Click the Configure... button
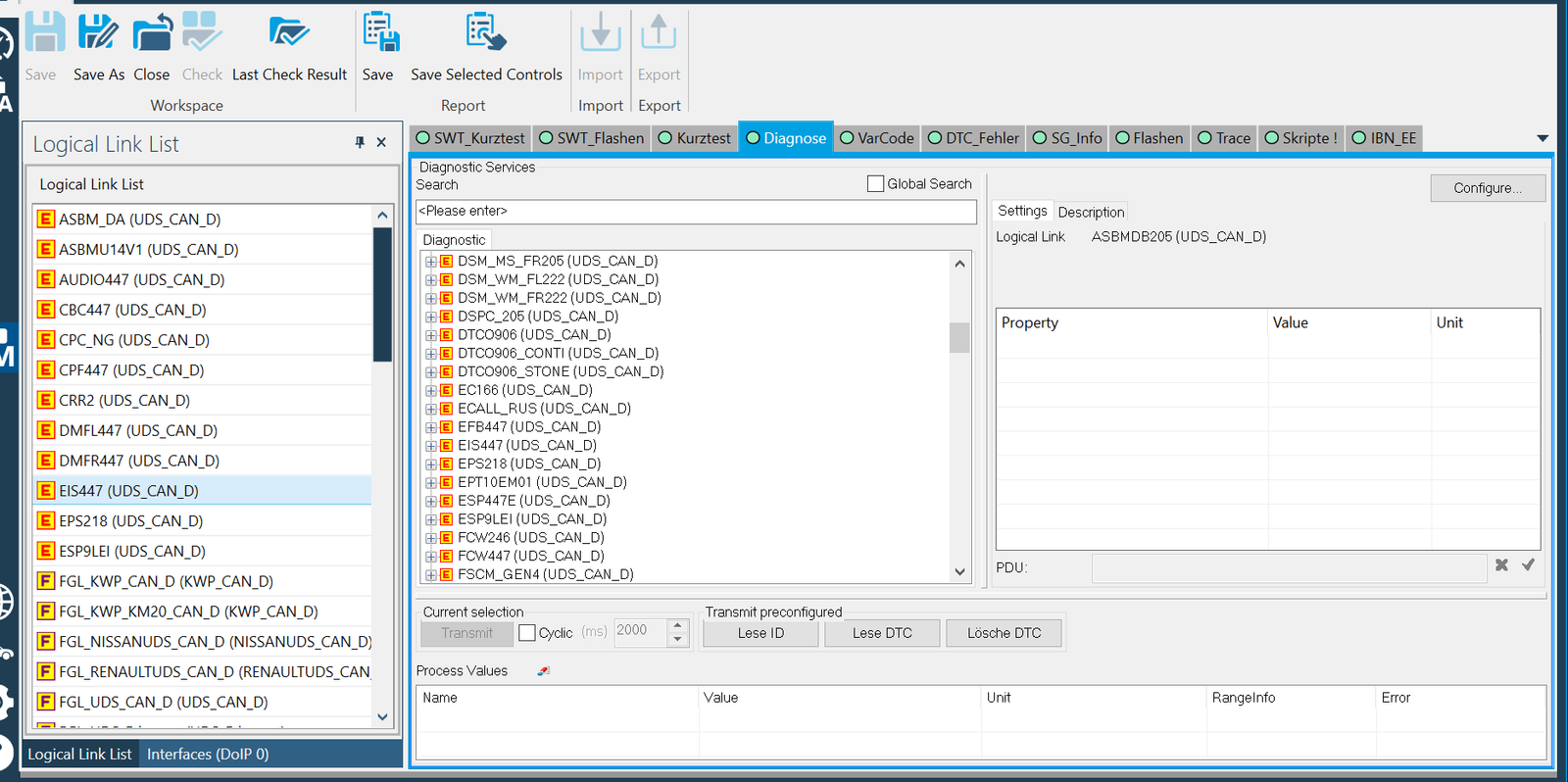This screenshot has height=782, width=1568. tap(1487, 188)
